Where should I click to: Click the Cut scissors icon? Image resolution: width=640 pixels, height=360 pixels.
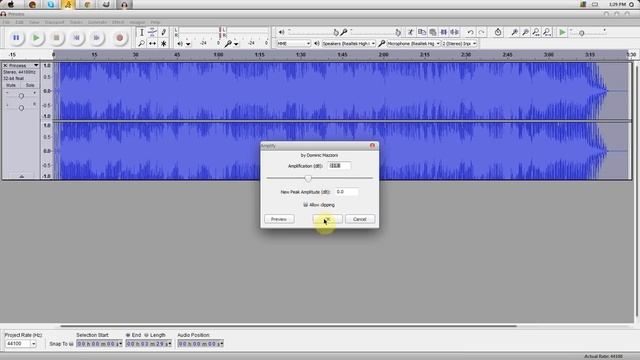point(411,32)
